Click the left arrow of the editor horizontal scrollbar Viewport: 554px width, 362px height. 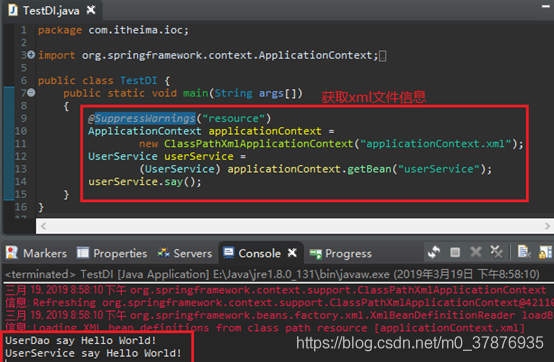pos(43,226)
